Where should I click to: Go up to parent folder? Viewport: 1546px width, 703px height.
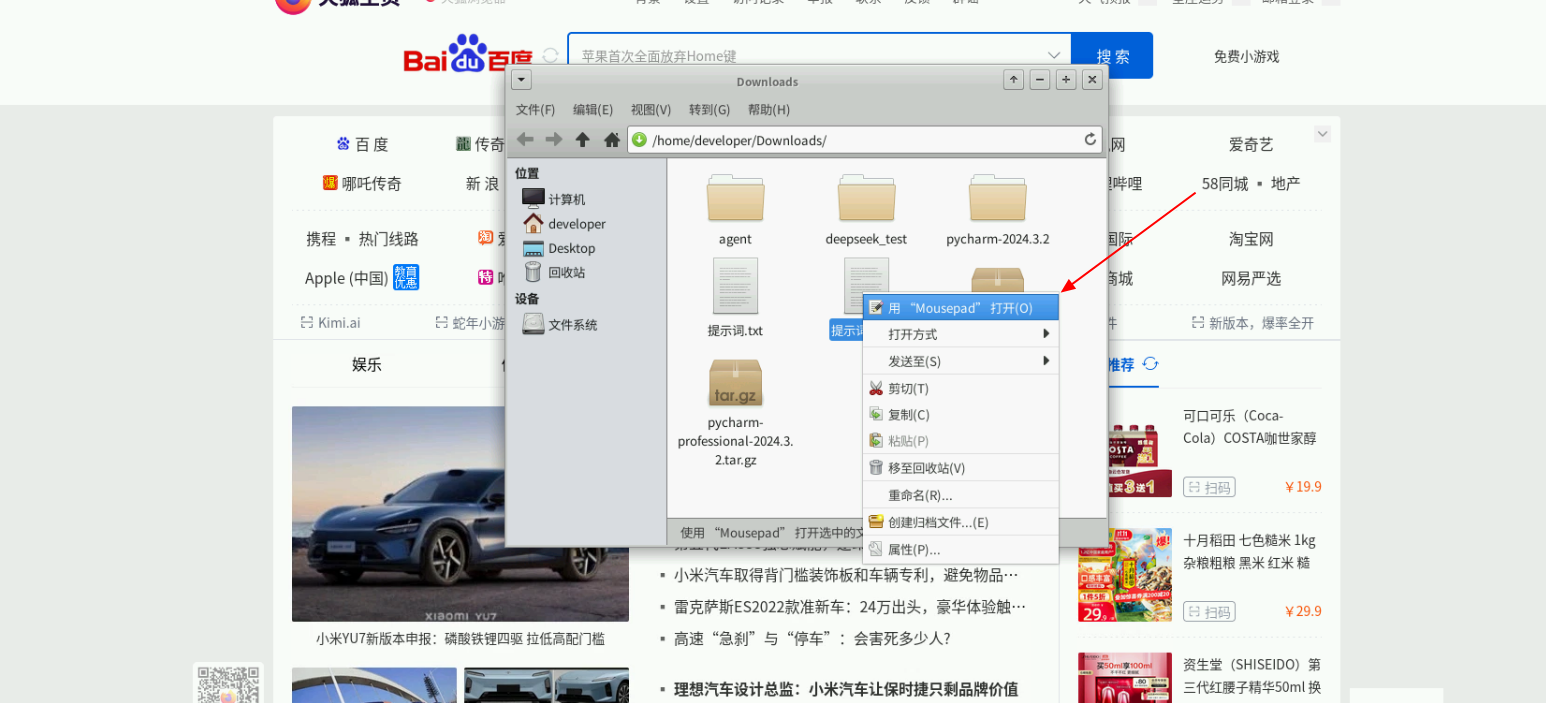click(583, 140)
